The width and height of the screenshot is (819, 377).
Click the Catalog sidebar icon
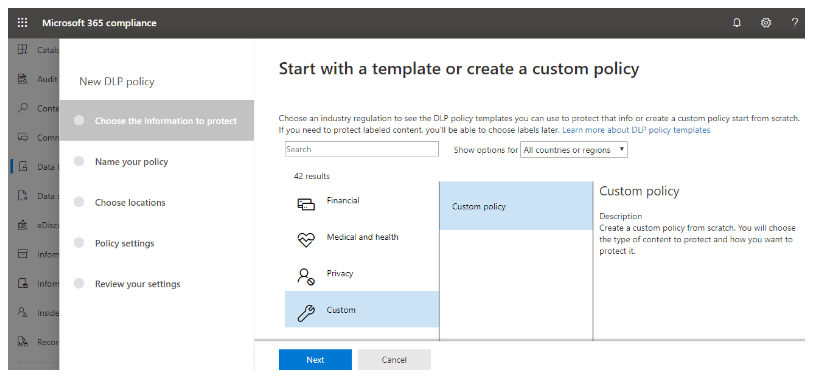[22, 50]
